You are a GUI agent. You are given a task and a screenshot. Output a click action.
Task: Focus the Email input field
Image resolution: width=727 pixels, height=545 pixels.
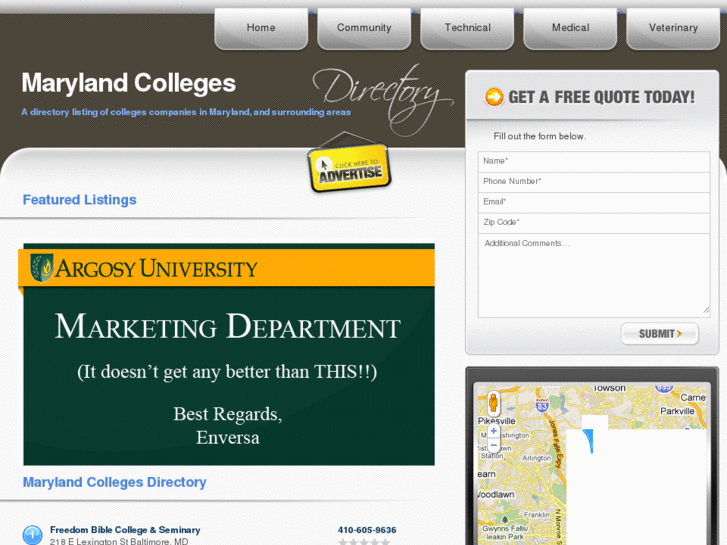(593, 202)
